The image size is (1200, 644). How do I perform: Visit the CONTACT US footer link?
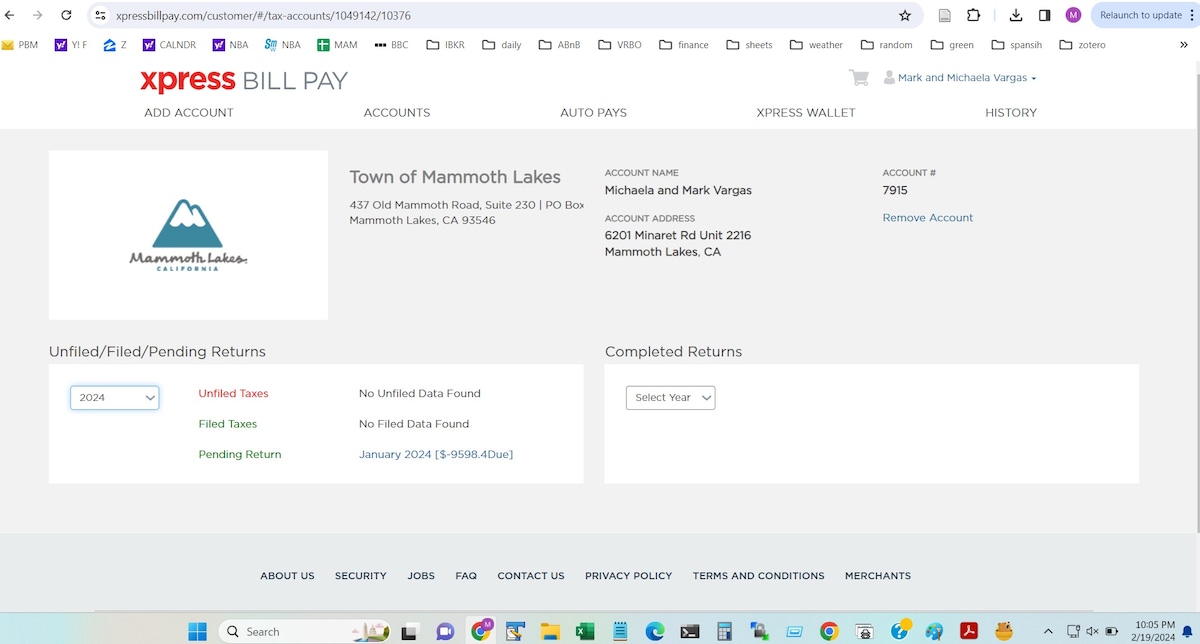coord(531,576)
